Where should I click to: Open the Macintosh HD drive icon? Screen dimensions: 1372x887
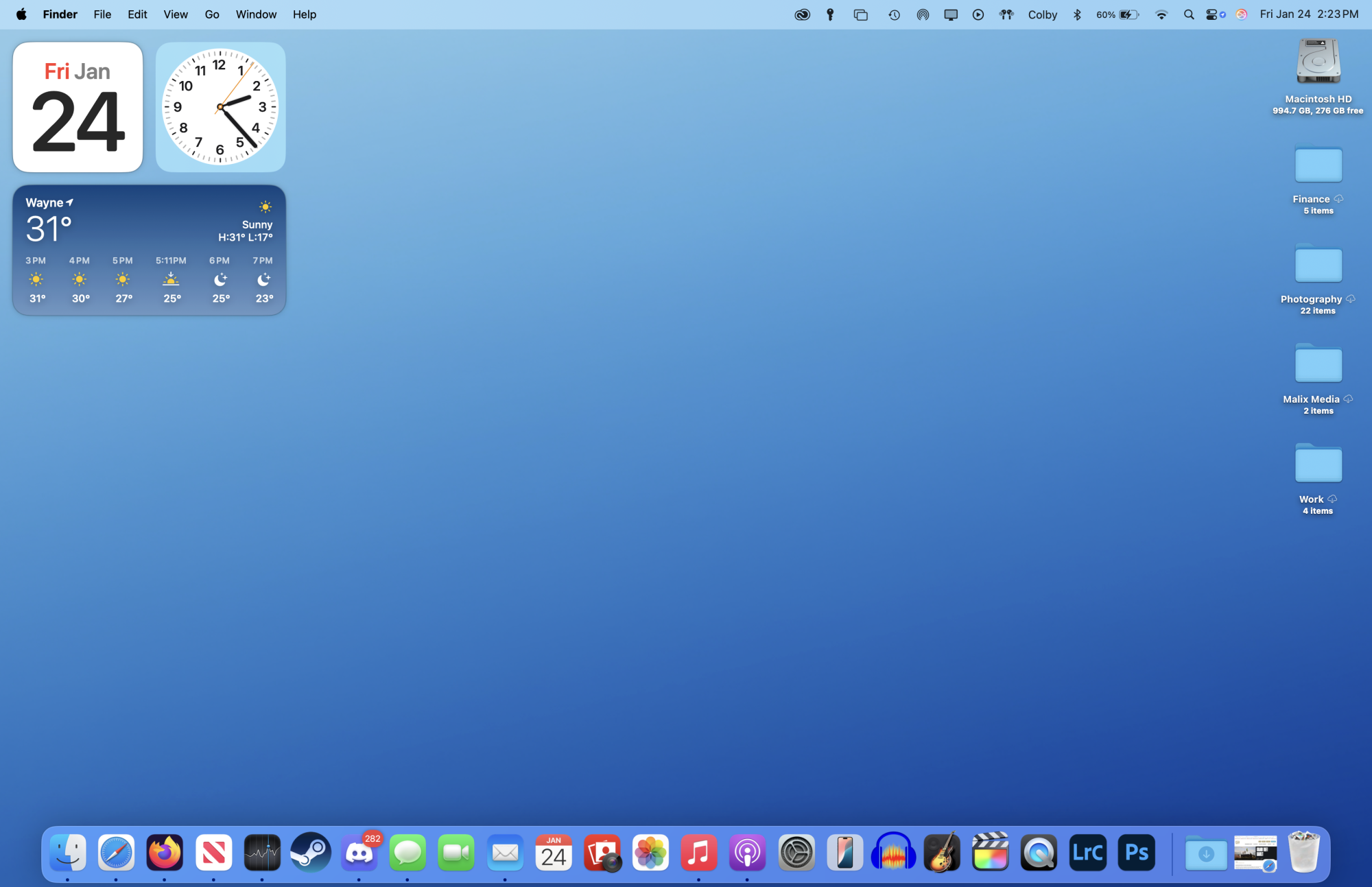[1318, 62]
